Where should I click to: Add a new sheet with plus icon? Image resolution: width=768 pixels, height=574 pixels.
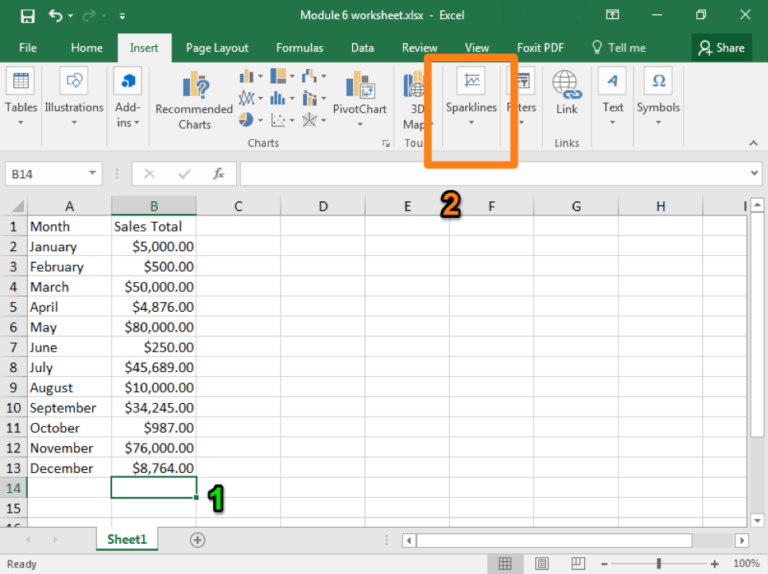pyautogui.click(x=197, y=540)
